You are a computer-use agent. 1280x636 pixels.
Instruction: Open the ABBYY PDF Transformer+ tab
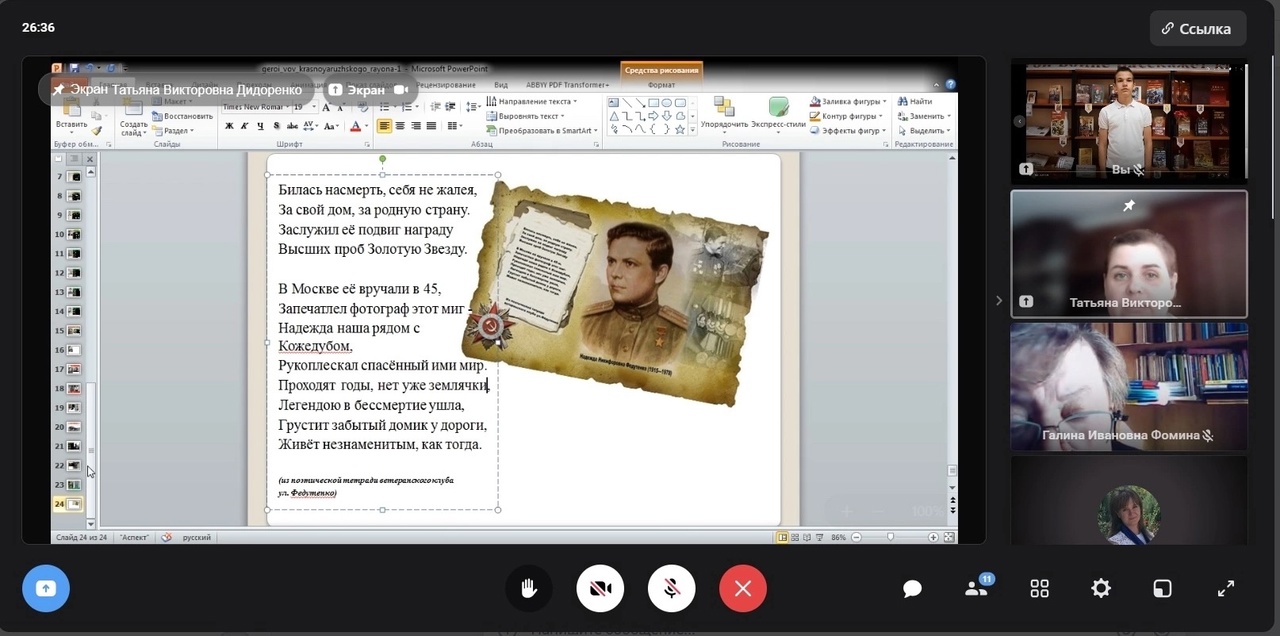click(567, 85)
